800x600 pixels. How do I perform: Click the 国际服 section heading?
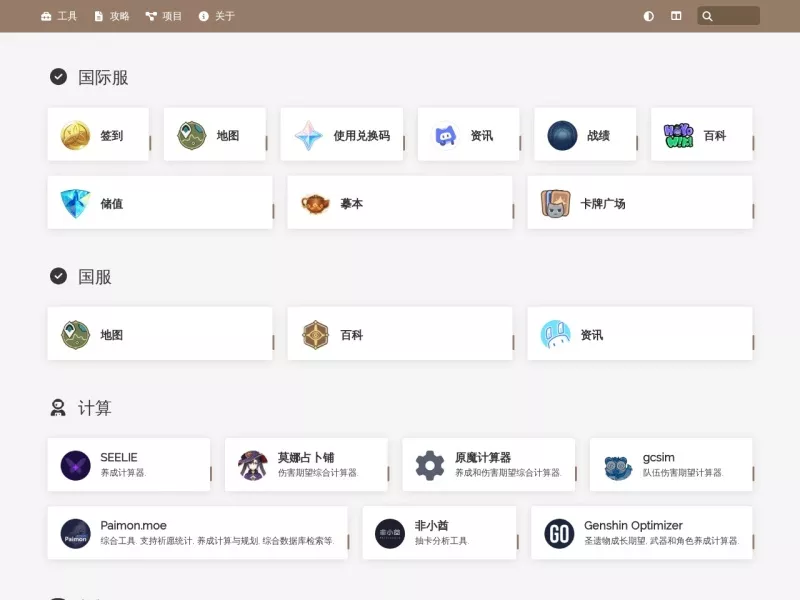click(103, 78)
